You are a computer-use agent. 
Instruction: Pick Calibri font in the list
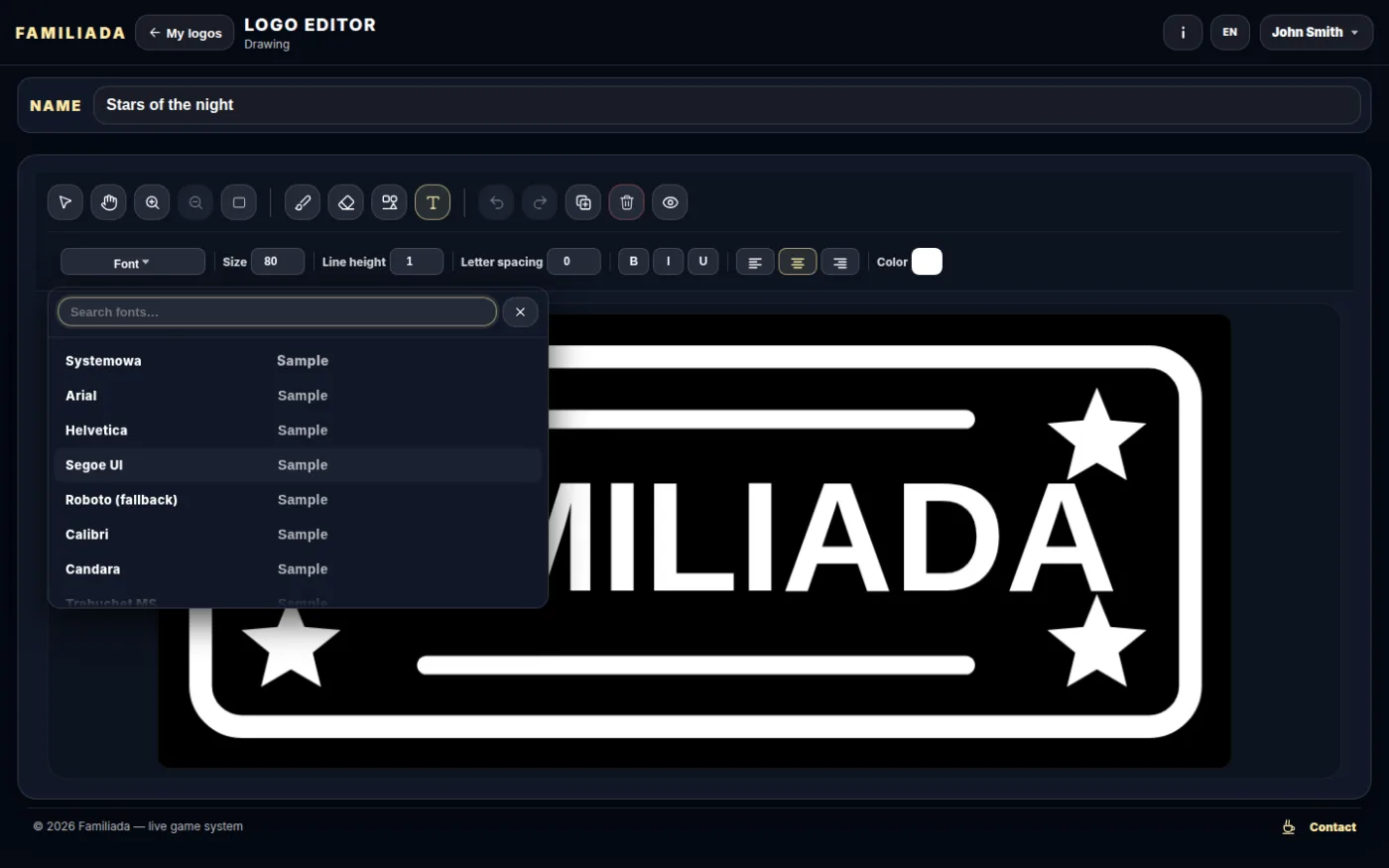click(x=298, y=535)
